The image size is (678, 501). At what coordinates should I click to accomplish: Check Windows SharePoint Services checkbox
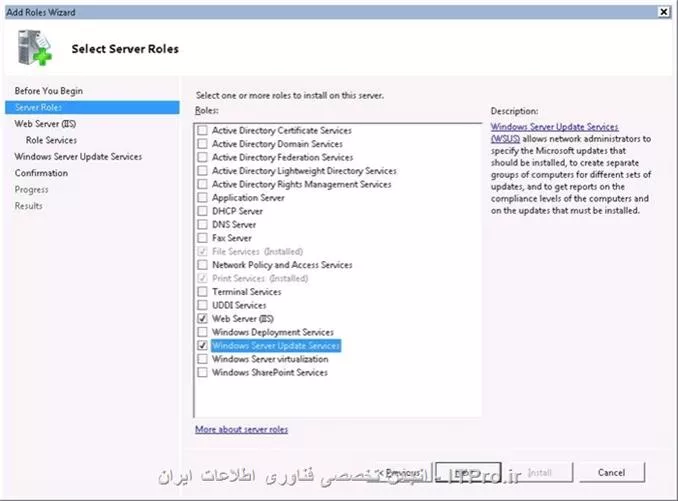pyautogui.click(x=202, y=372)
